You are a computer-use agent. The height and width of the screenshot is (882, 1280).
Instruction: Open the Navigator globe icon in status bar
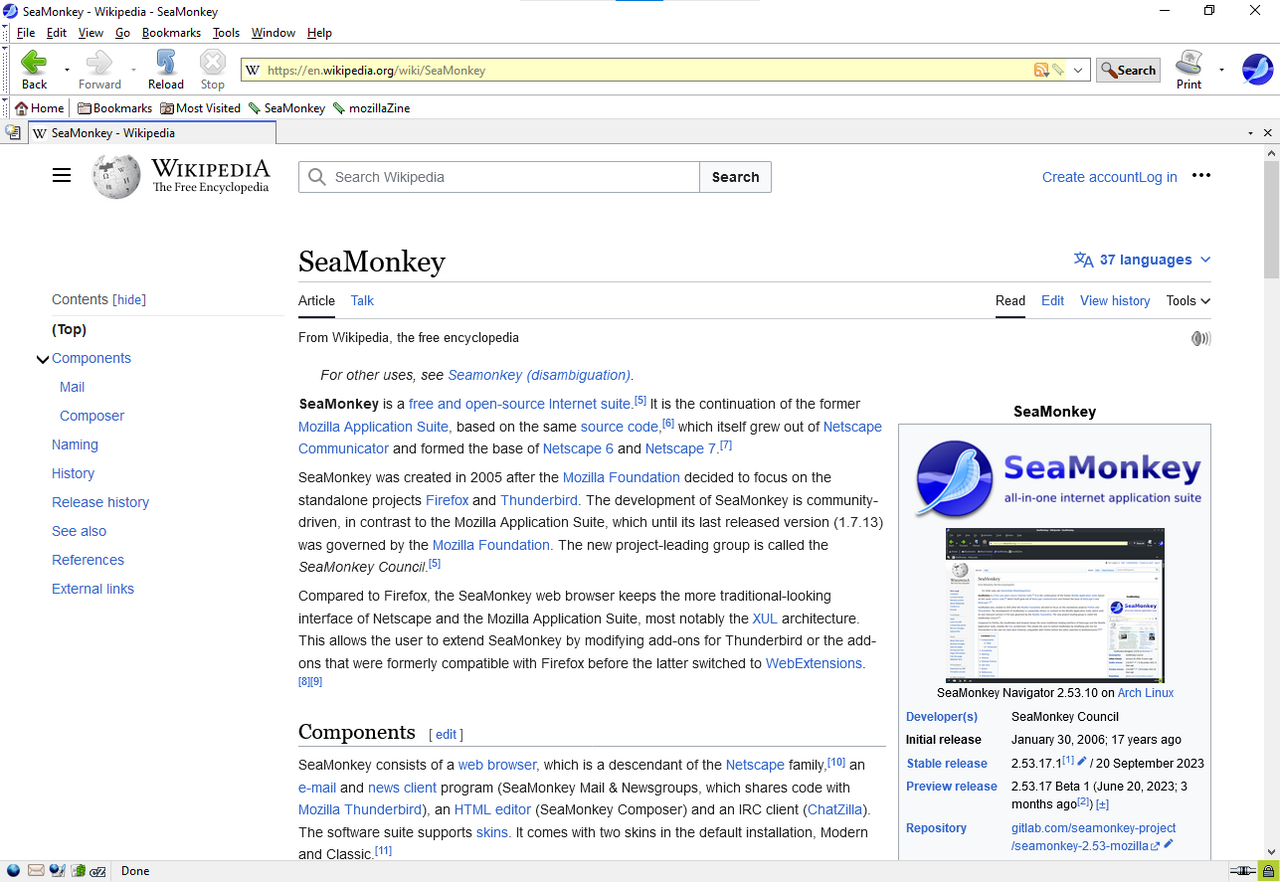pos(13,871)
